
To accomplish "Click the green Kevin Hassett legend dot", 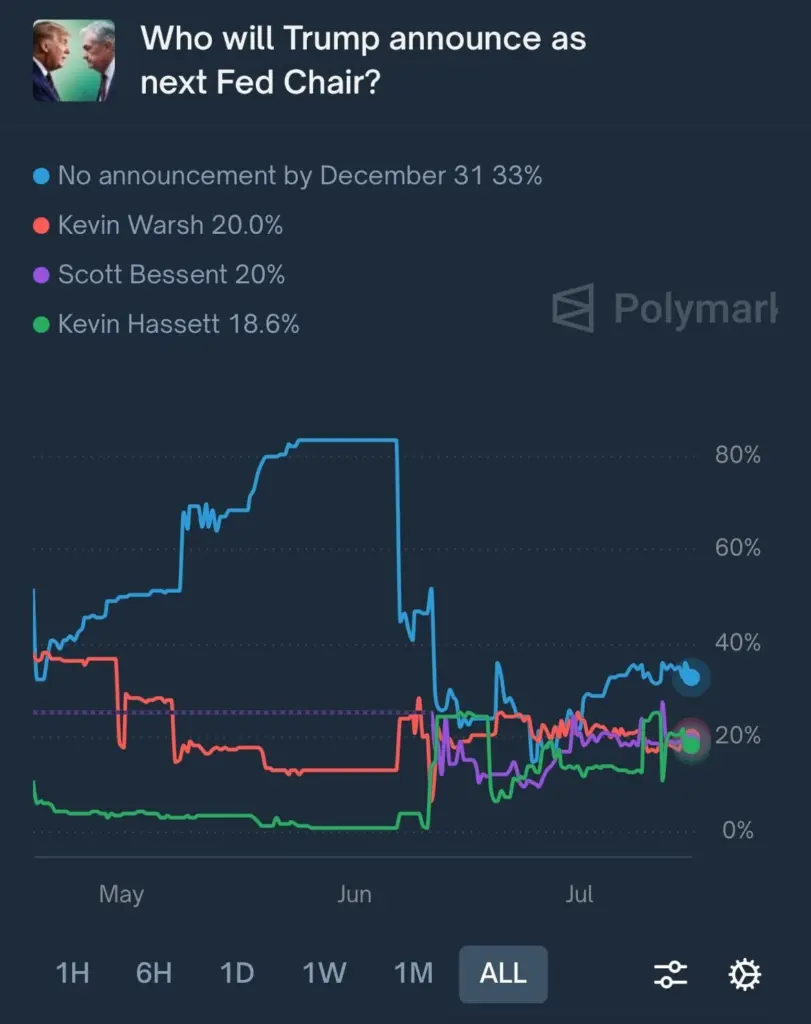I will click(x=41, y=324).
